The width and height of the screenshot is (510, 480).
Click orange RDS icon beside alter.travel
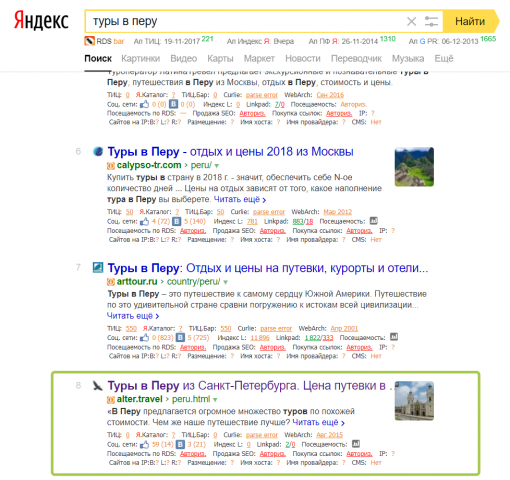point(111,399)
